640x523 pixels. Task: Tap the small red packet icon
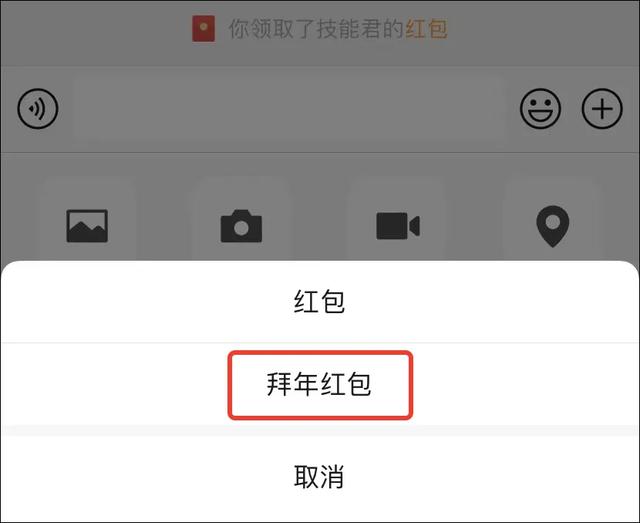tap(204, 29)
